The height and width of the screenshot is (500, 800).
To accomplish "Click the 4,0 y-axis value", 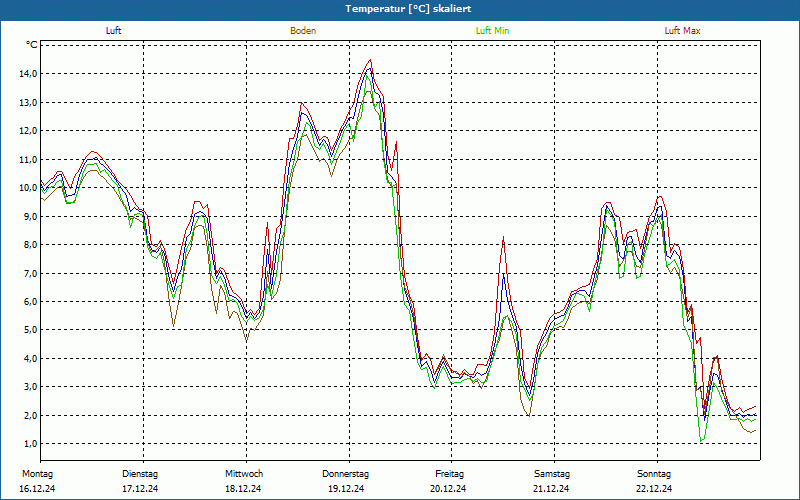I will click(x=31, y=359).
